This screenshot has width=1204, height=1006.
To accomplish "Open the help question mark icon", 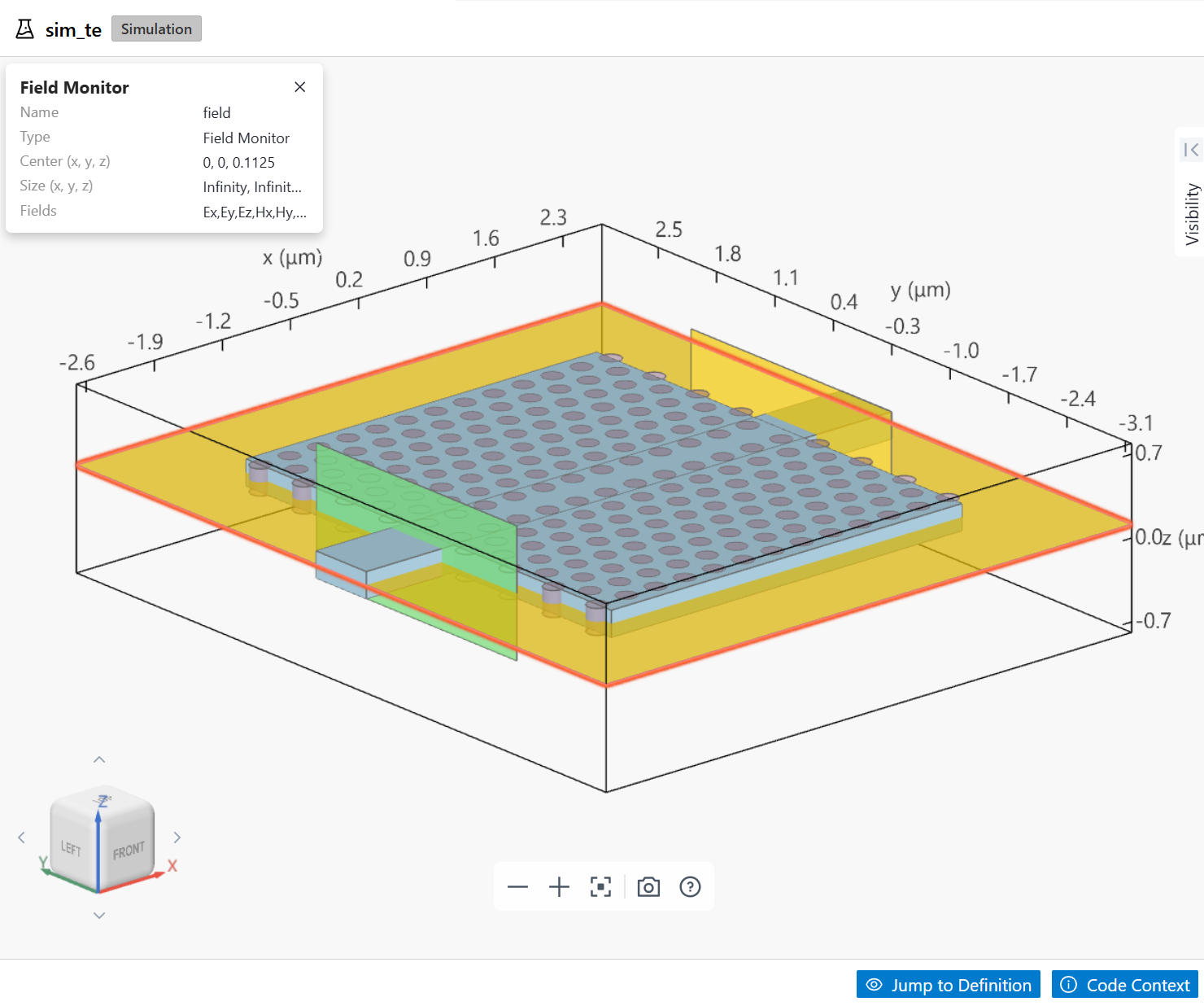I will tap(690, 887).
